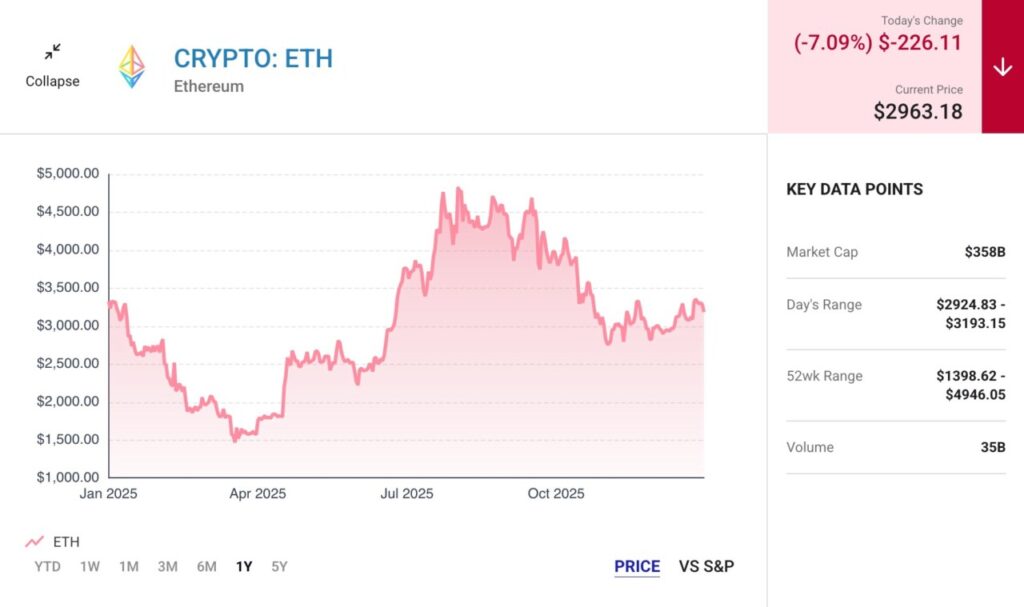Viewport: 1024px width, 607px height.
Task: Switch to the PRICE tab
Action: pos(637,567)
